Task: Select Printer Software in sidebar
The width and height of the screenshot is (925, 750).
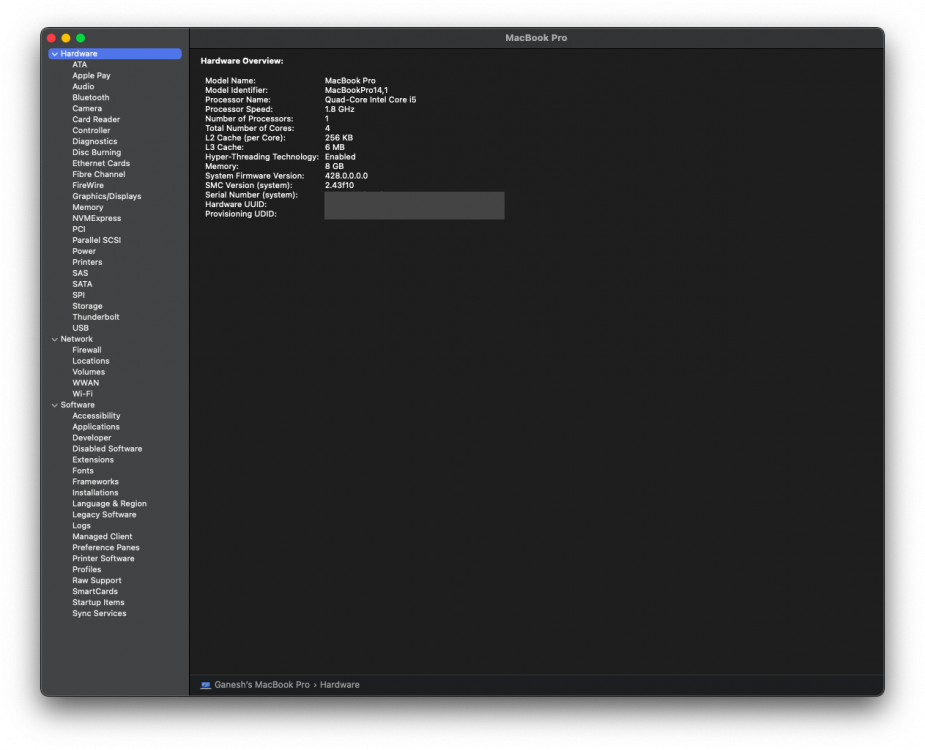Action: coord(103,559)
